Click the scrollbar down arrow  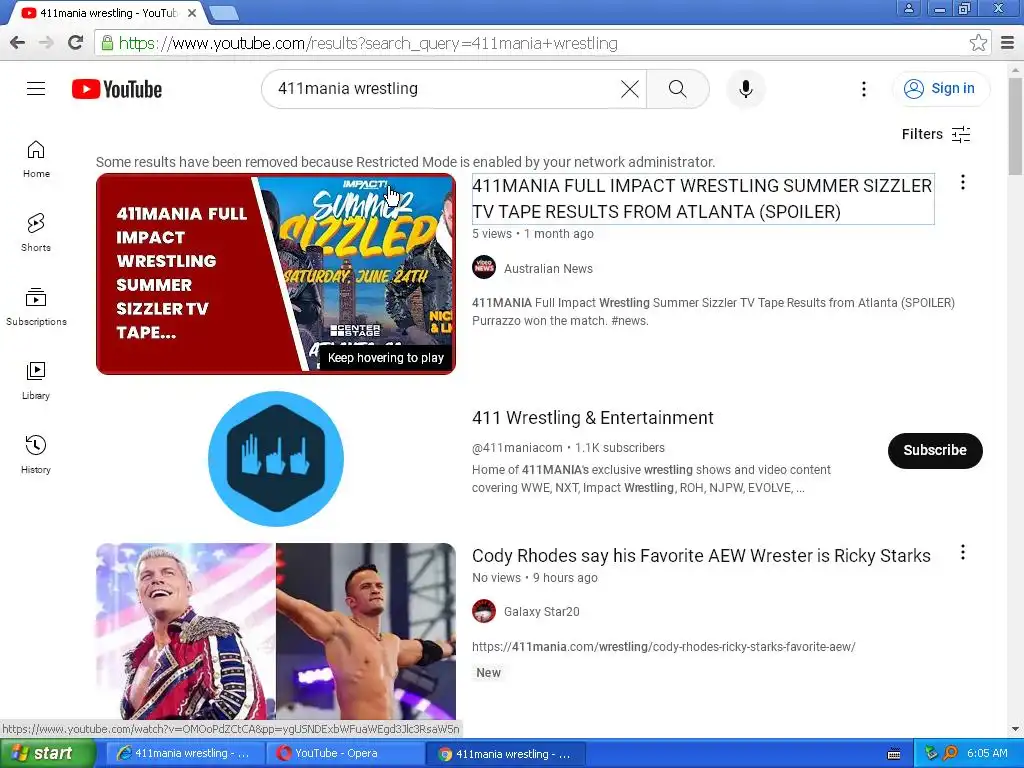tap(1015, 729)
